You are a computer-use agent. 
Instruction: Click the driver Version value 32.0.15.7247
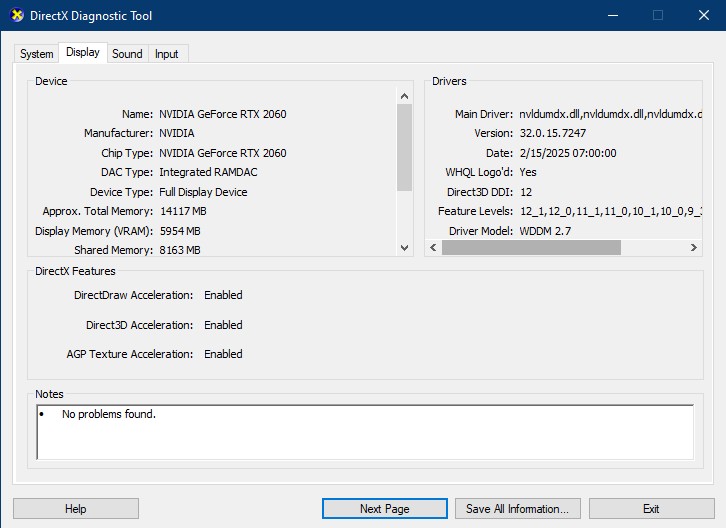pyautogui.click(x=552, y=133)
